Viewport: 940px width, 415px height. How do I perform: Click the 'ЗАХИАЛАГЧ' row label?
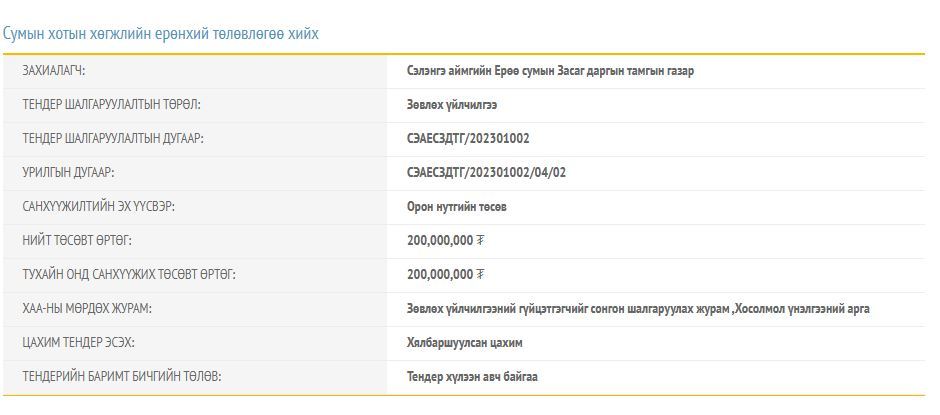click(x=54, y=71)
